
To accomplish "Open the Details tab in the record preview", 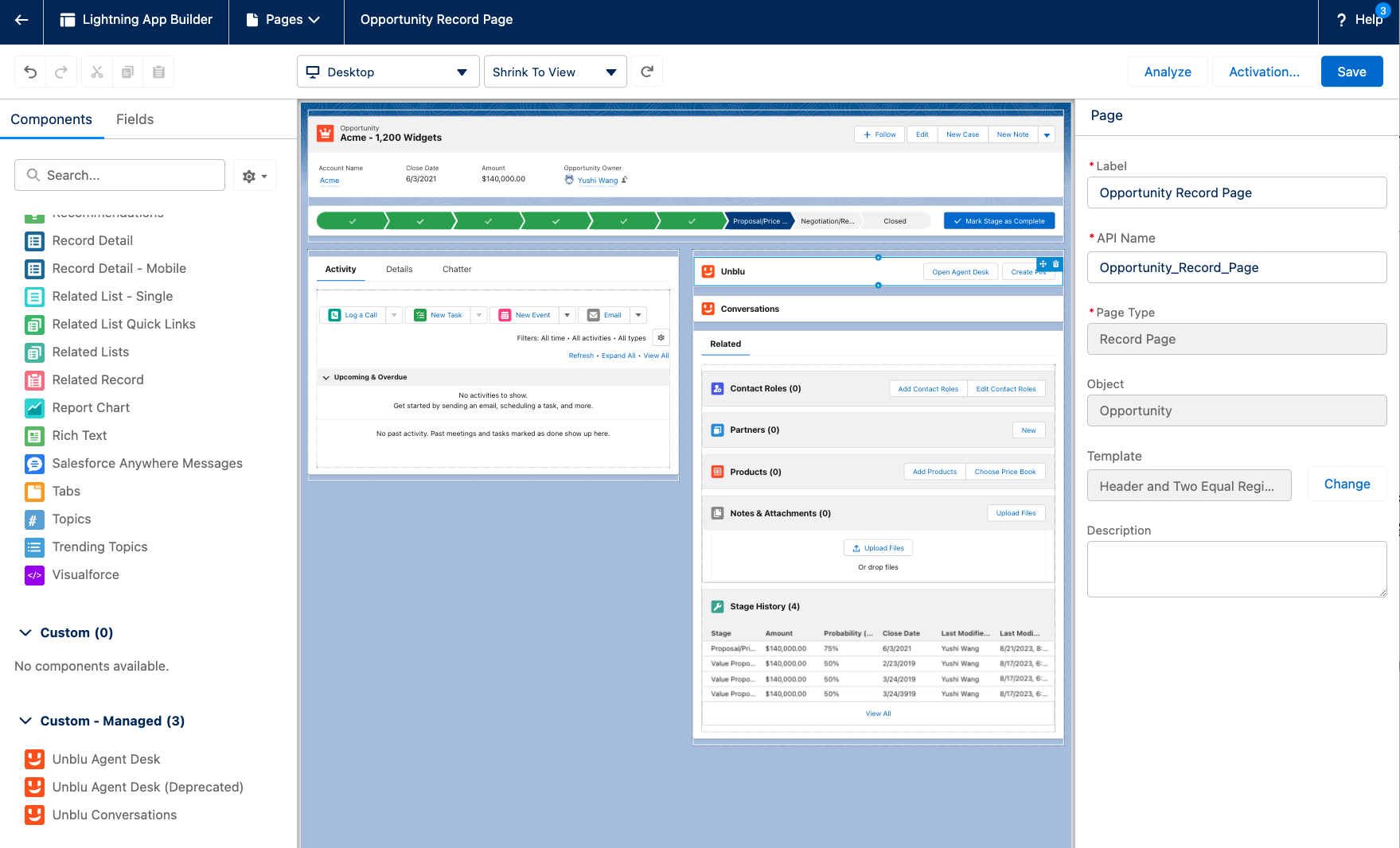I will click(399, 269).
